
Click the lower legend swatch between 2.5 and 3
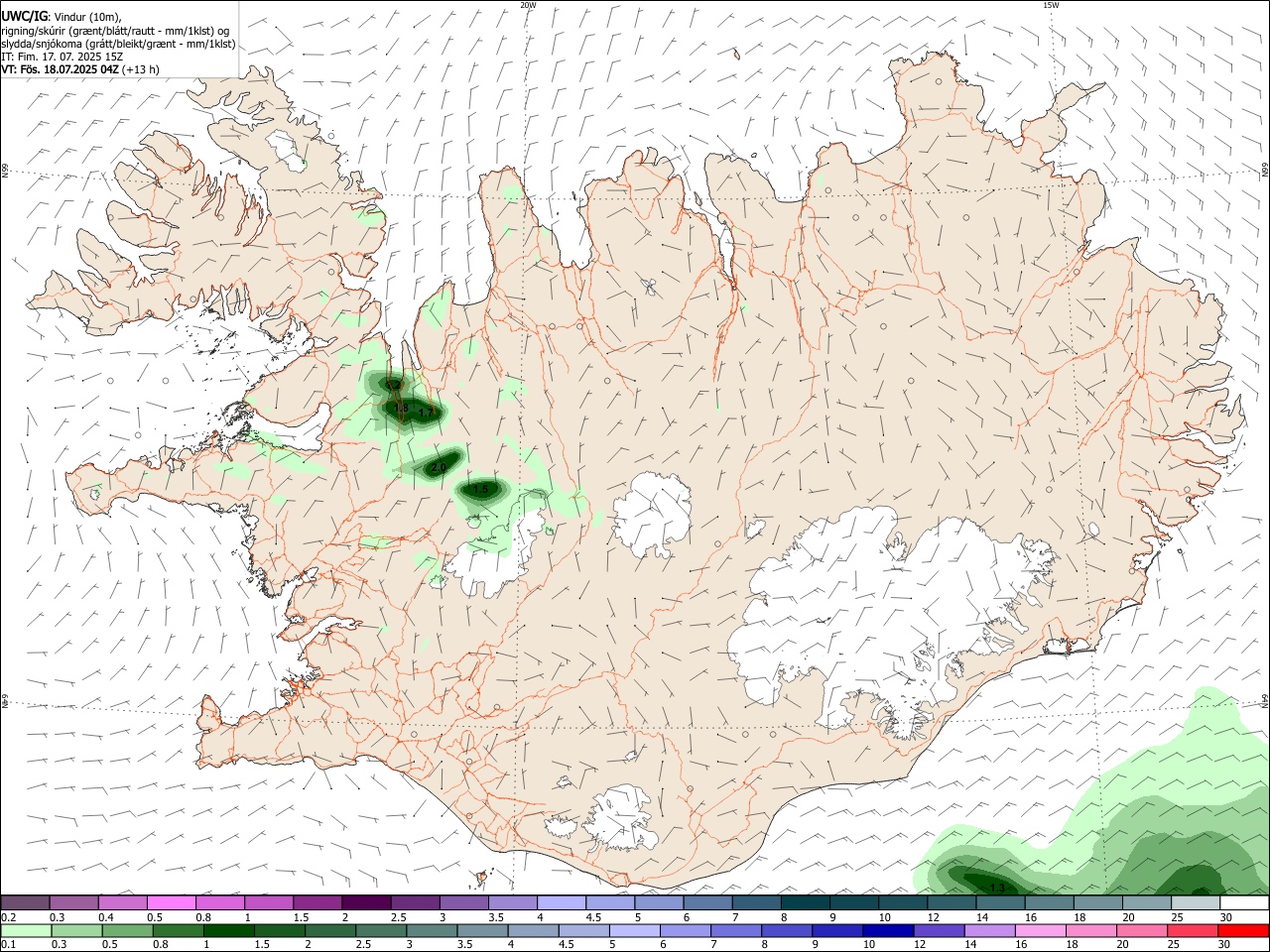381,930
